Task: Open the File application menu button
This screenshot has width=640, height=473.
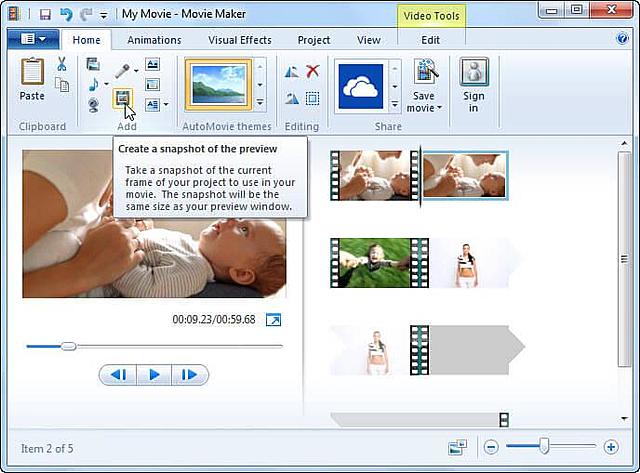Action: pyautogui.click(x=33, y=40)
